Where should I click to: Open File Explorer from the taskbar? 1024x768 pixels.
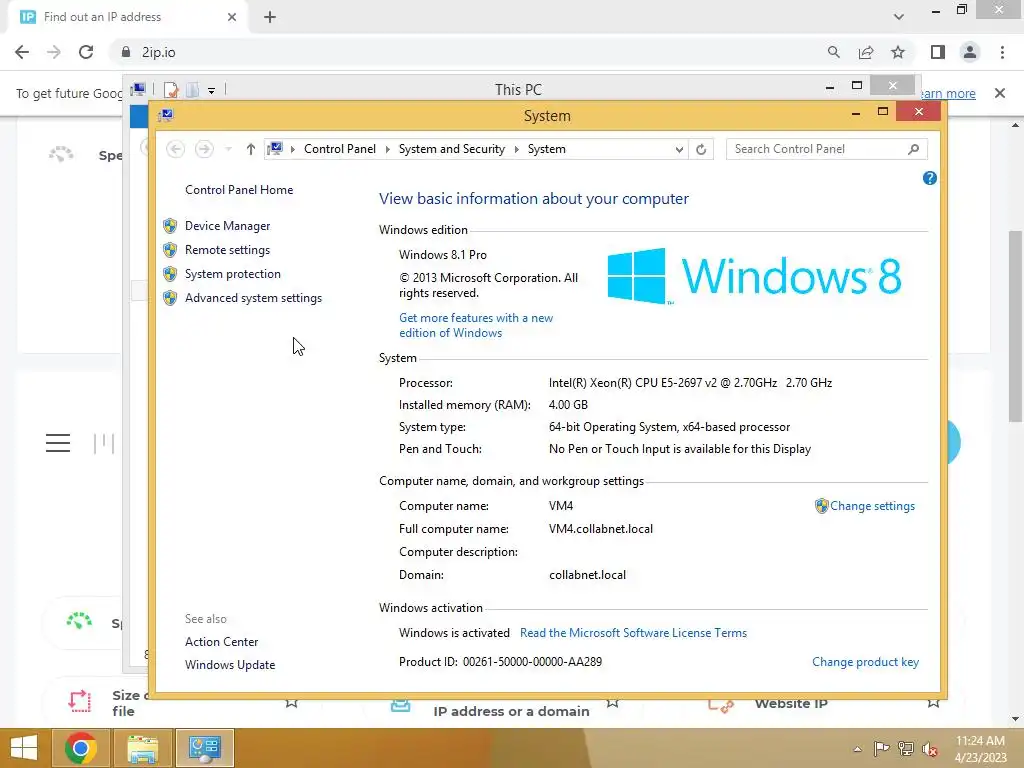tap(143, 748)
